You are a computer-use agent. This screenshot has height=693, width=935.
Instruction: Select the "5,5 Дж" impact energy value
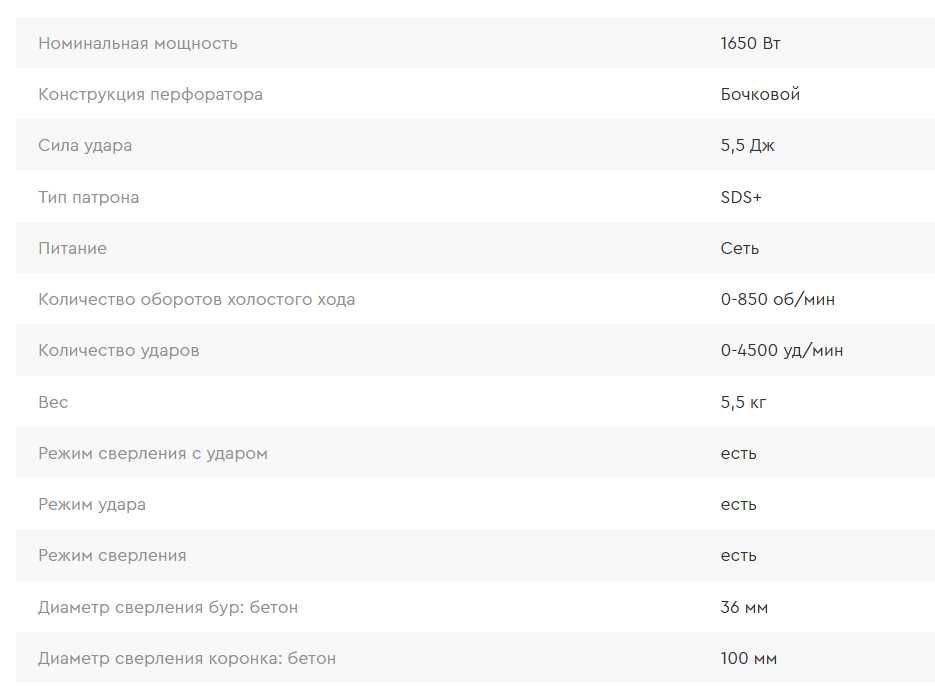[747, 145]
